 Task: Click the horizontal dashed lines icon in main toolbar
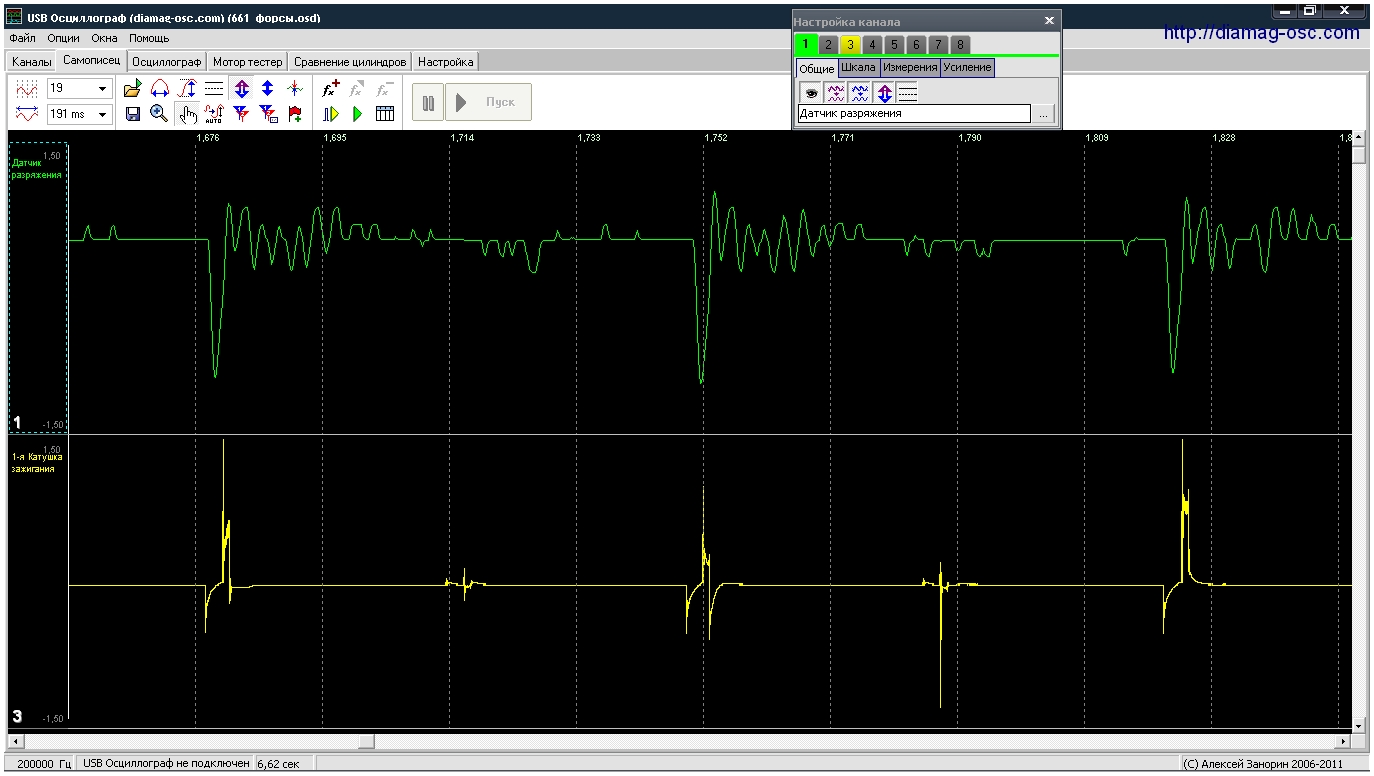point(214,89)
